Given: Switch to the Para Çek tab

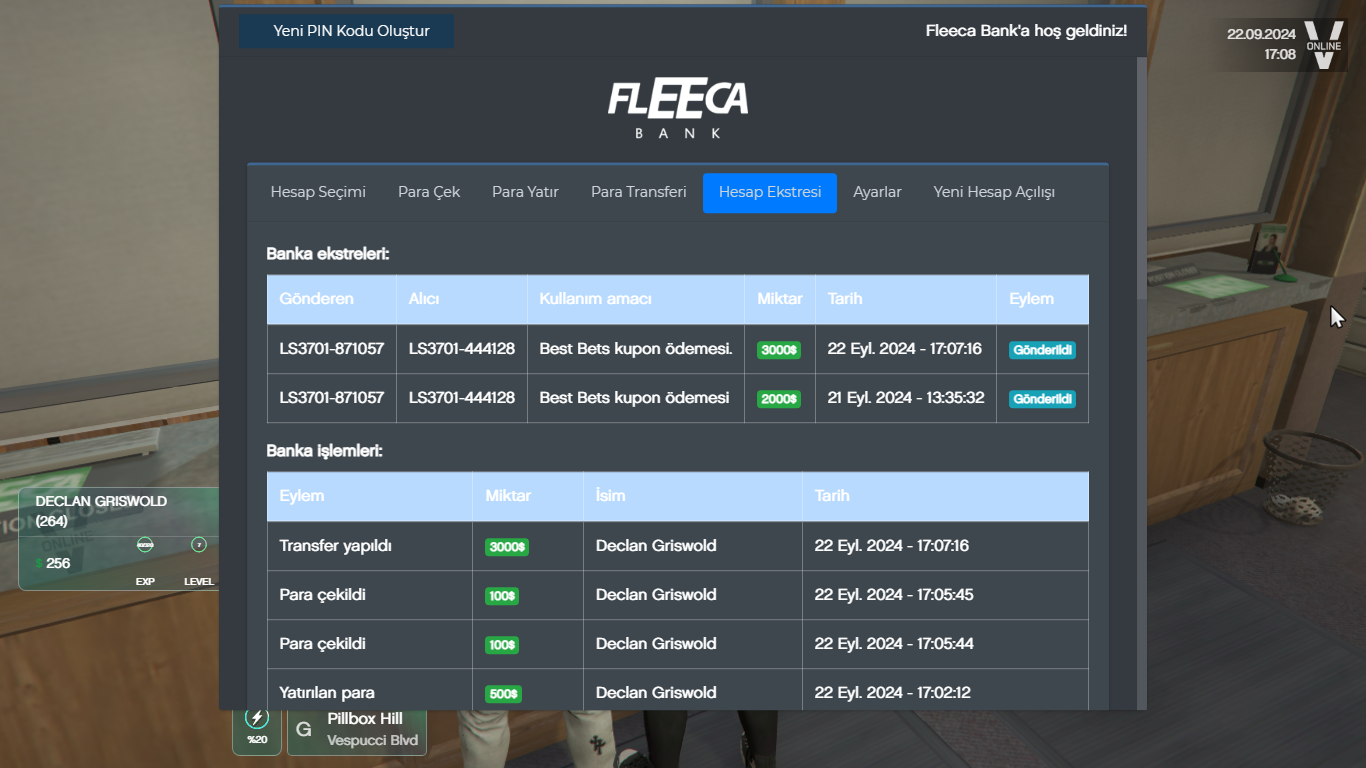Looking at the screenshot, I should click(429, 192).
